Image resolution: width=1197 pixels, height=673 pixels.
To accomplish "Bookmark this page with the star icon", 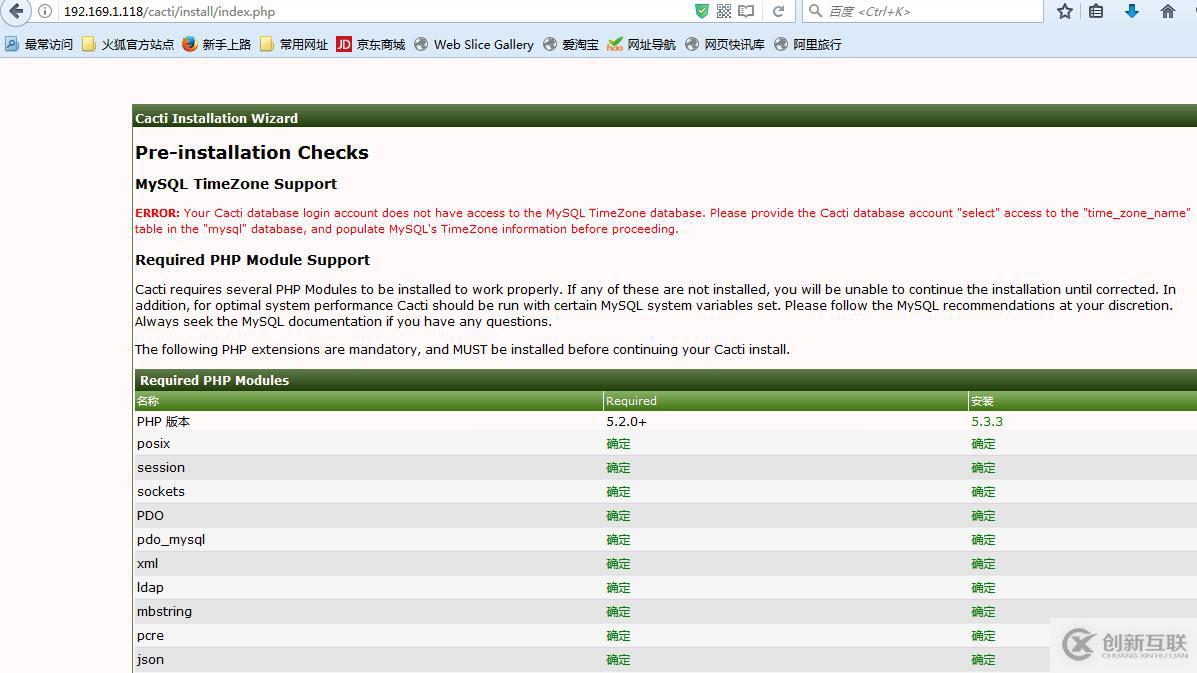I will (1065, 11).
